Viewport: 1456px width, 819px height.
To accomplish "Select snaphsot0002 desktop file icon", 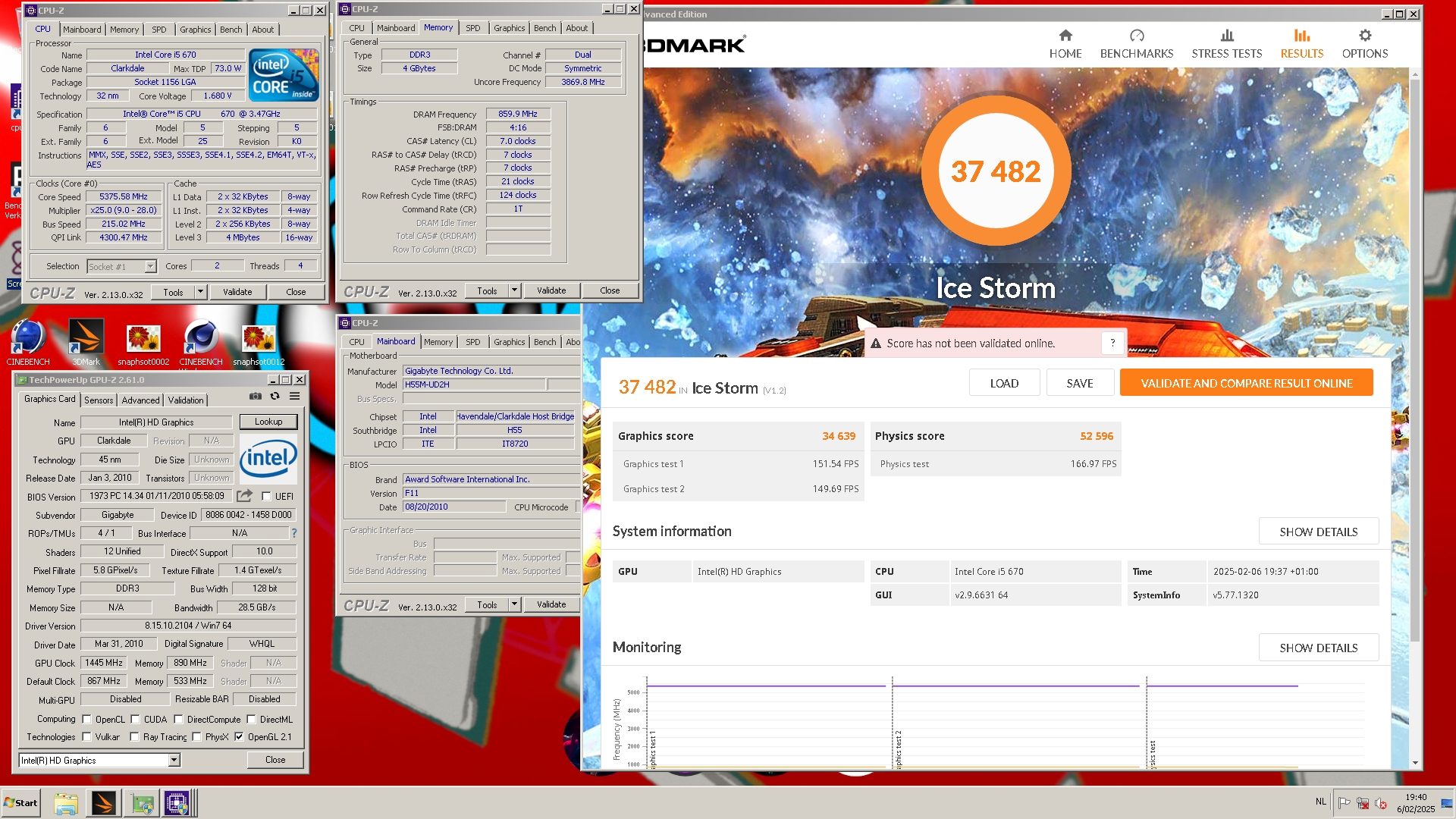I will tap(143, 343).
